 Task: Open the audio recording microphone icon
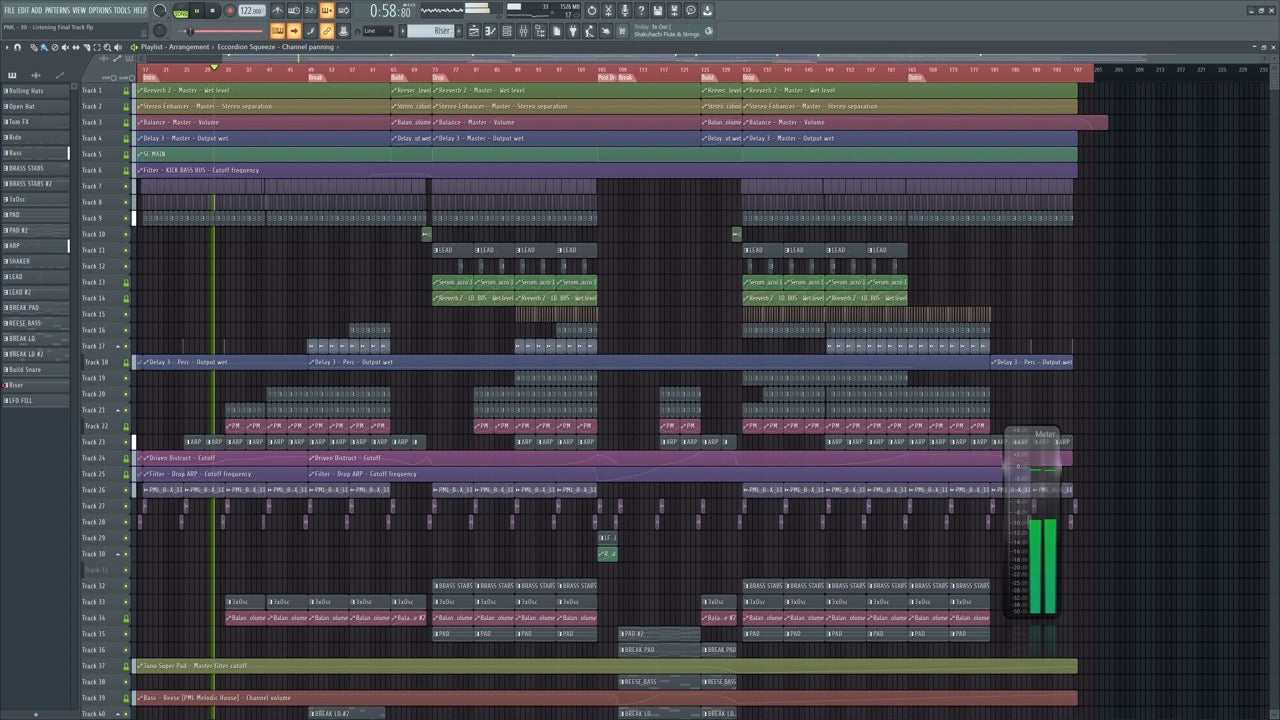(x=625, y=10)
